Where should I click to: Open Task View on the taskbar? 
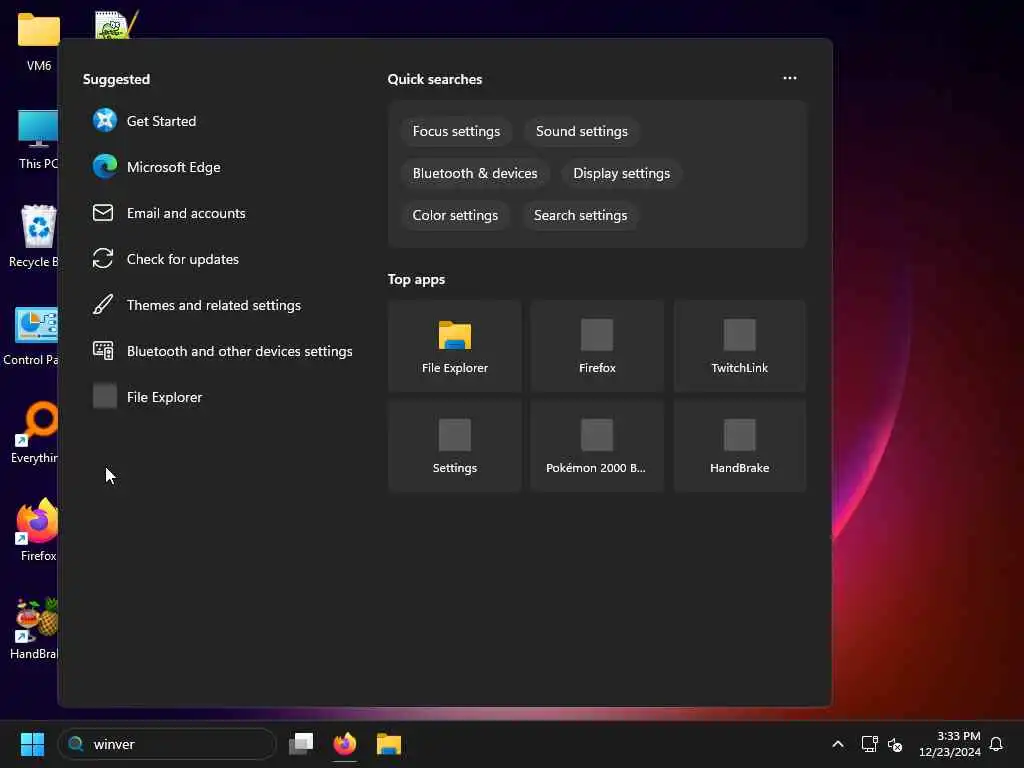pos(301,744)
